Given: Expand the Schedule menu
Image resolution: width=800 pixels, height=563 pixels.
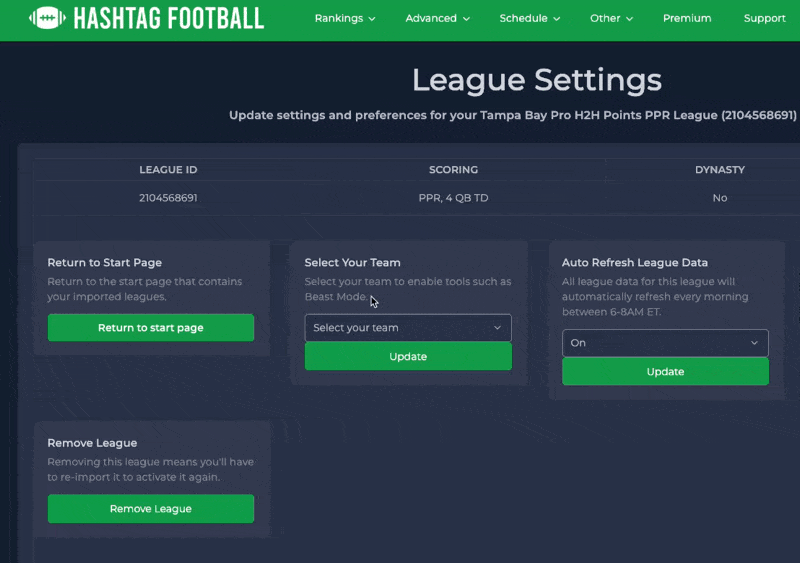Looking at the screenshot, I should click(530, 18).
